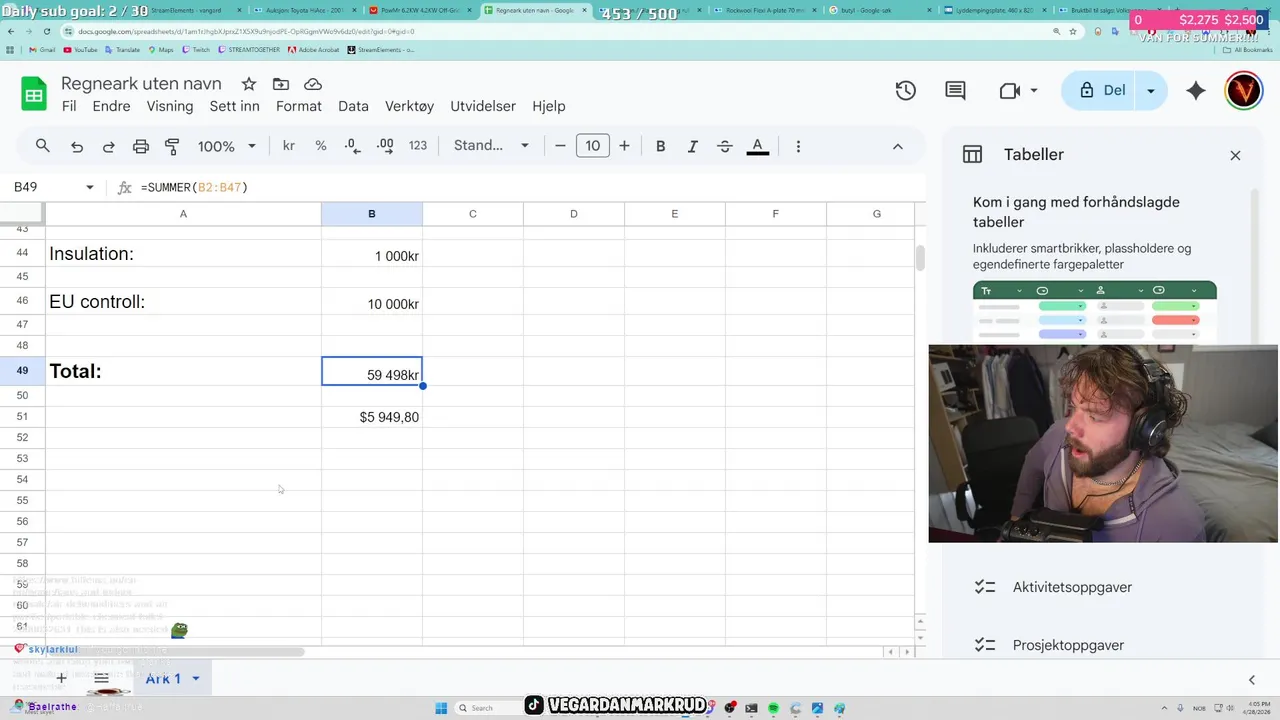Image resolution: width=1280 pixels, height=720 pixels.
Task: Open the Meet camera dropdown arrow
Action: tap(1034, 90)
